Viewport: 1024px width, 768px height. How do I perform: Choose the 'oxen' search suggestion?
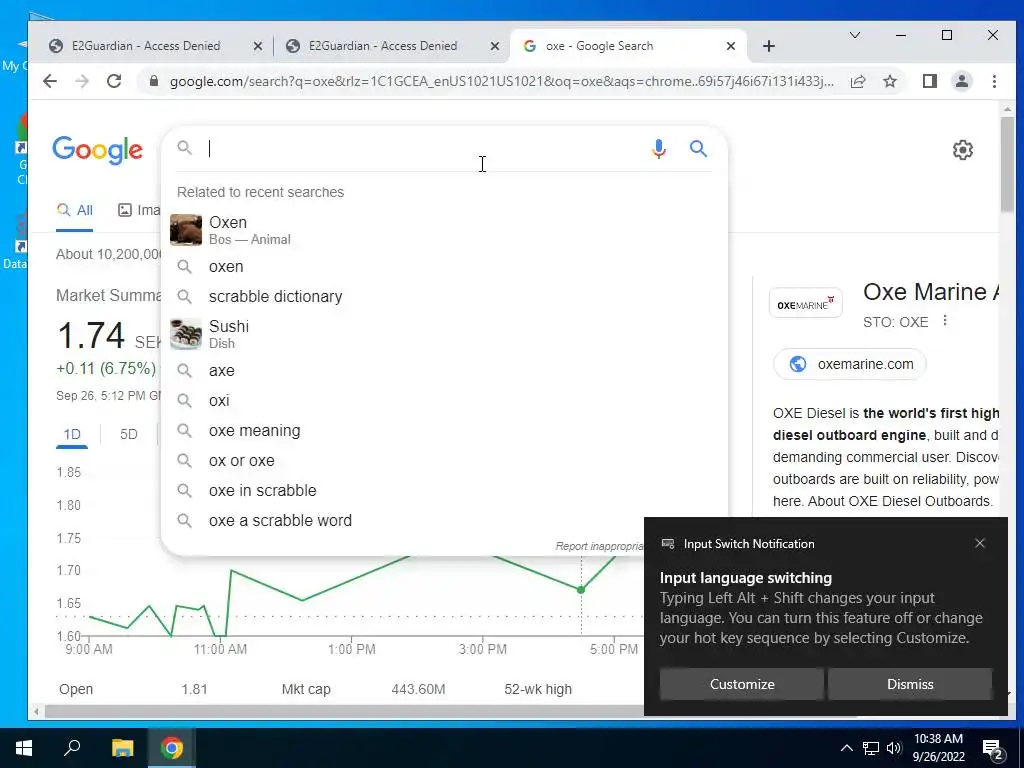click(444, 266)
